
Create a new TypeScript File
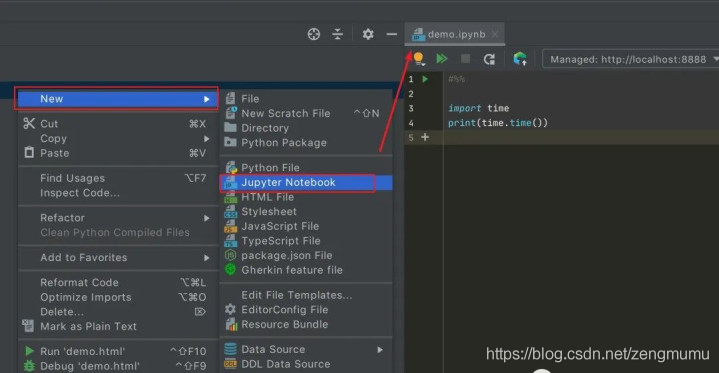pyautogui.click(x=306, y=241)
